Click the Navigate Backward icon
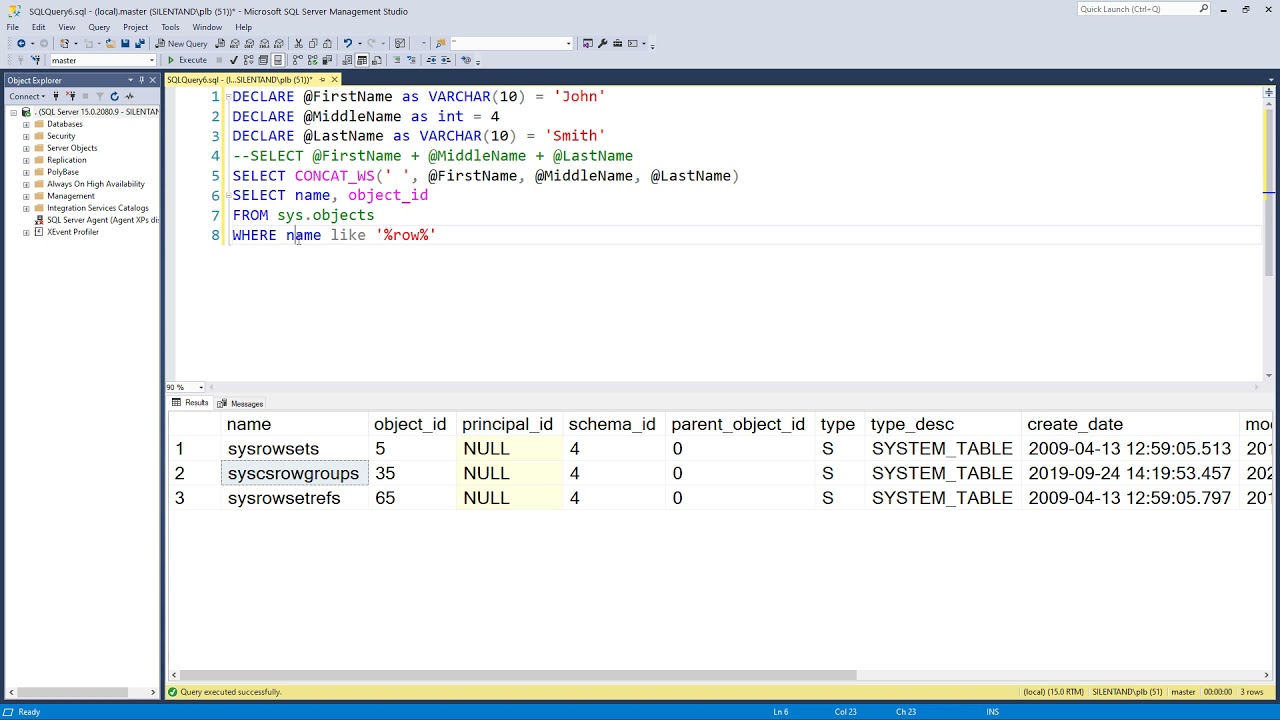Image resolution: width=1280 pixels, height=720 pixels. tap(21, 44)
